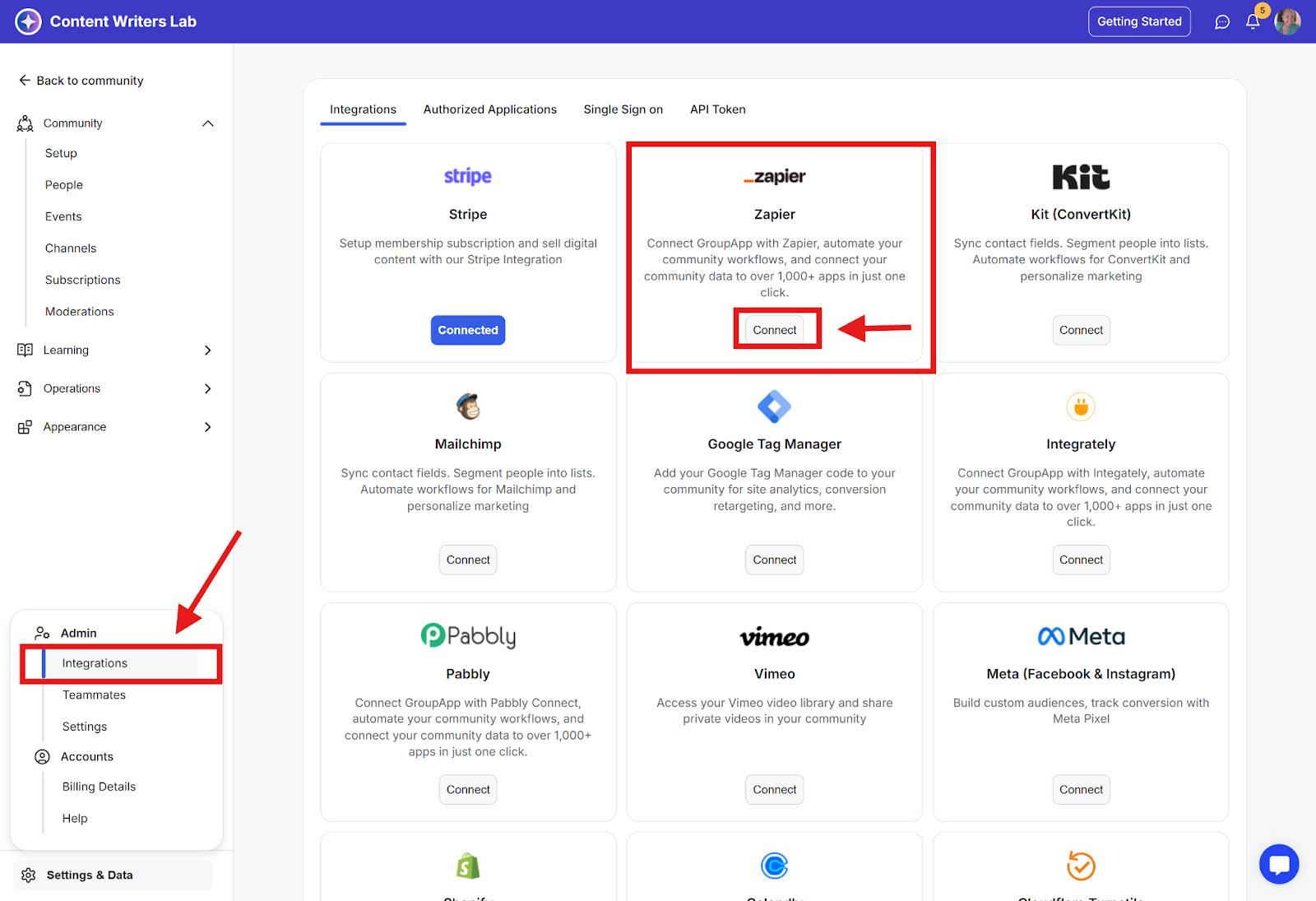This screenshot has width=1316, height=901.
Task: Connect the Zapier integration
Action: (x=775, y=330)
